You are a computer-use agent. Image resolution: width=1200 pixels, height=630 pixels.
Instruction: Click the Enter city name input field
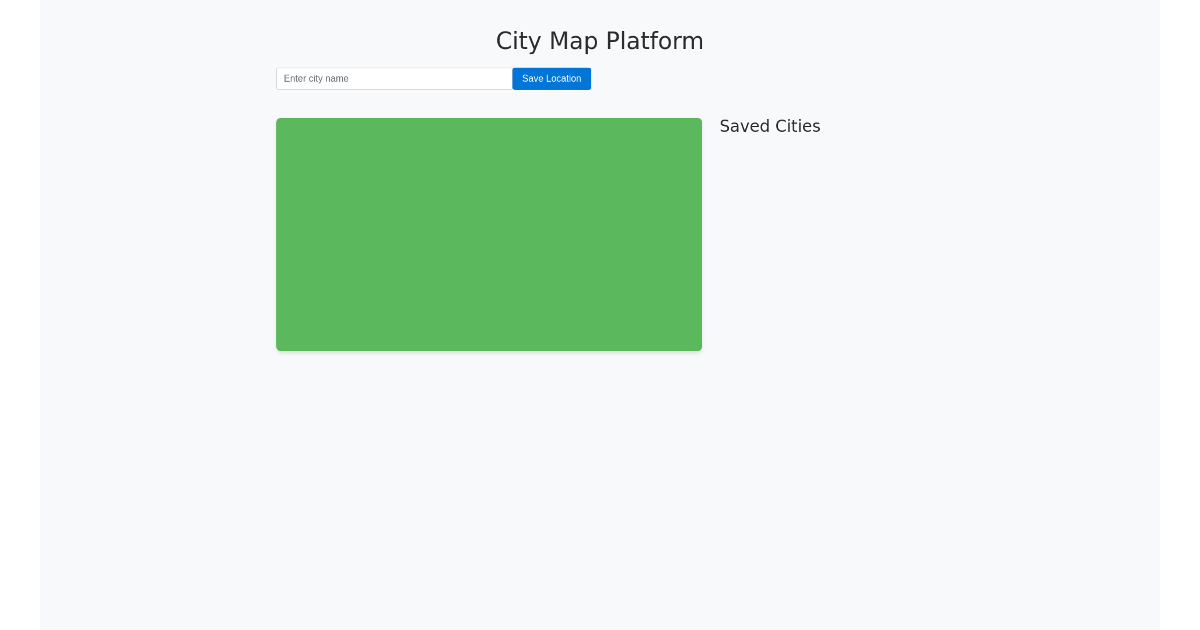[394, 78]
